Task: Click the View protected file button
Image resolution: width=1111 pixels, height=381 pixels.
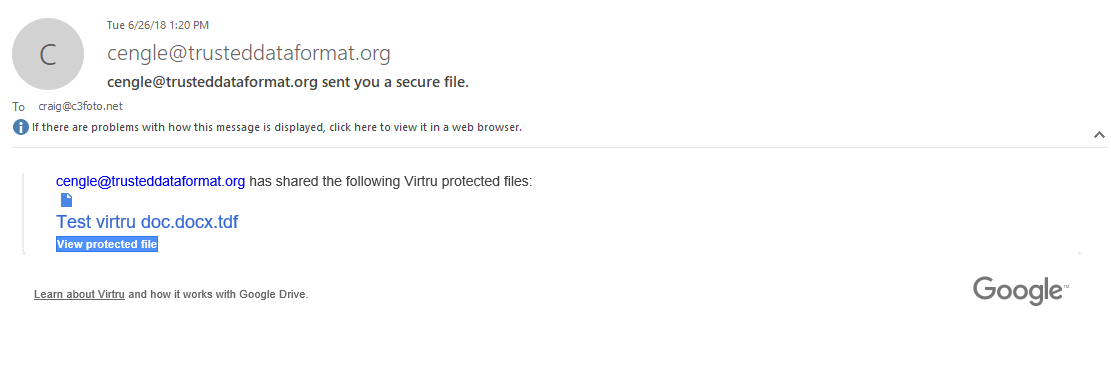Action: [x=107, y=244]
